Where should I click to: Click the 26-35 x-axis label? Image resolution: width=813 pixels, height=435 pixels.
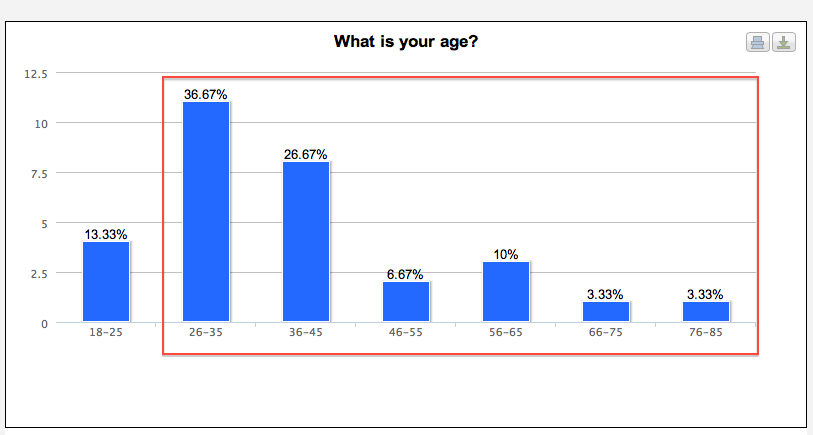206,332
